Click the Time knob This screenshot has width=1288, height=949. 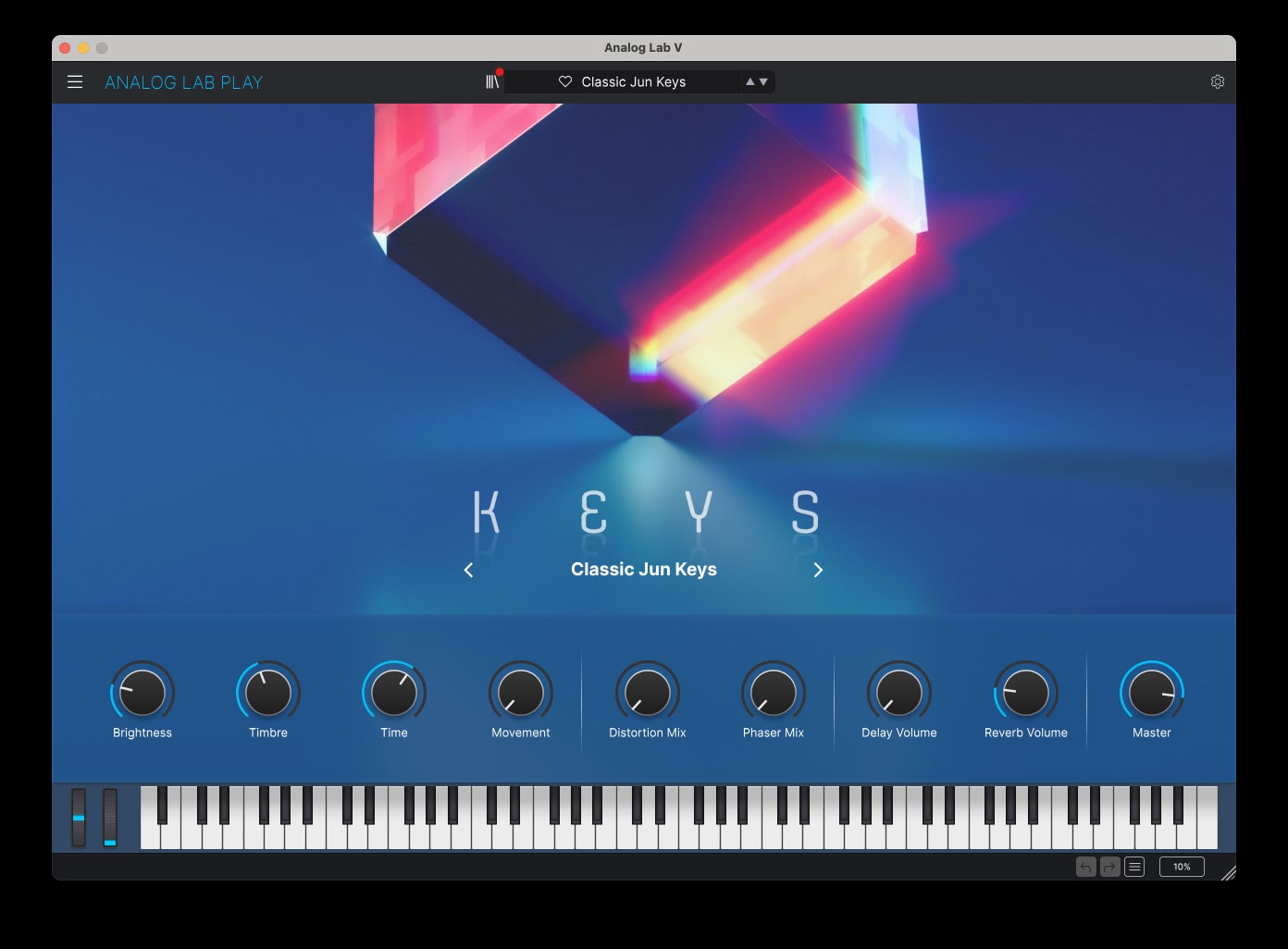coord(394,692)
